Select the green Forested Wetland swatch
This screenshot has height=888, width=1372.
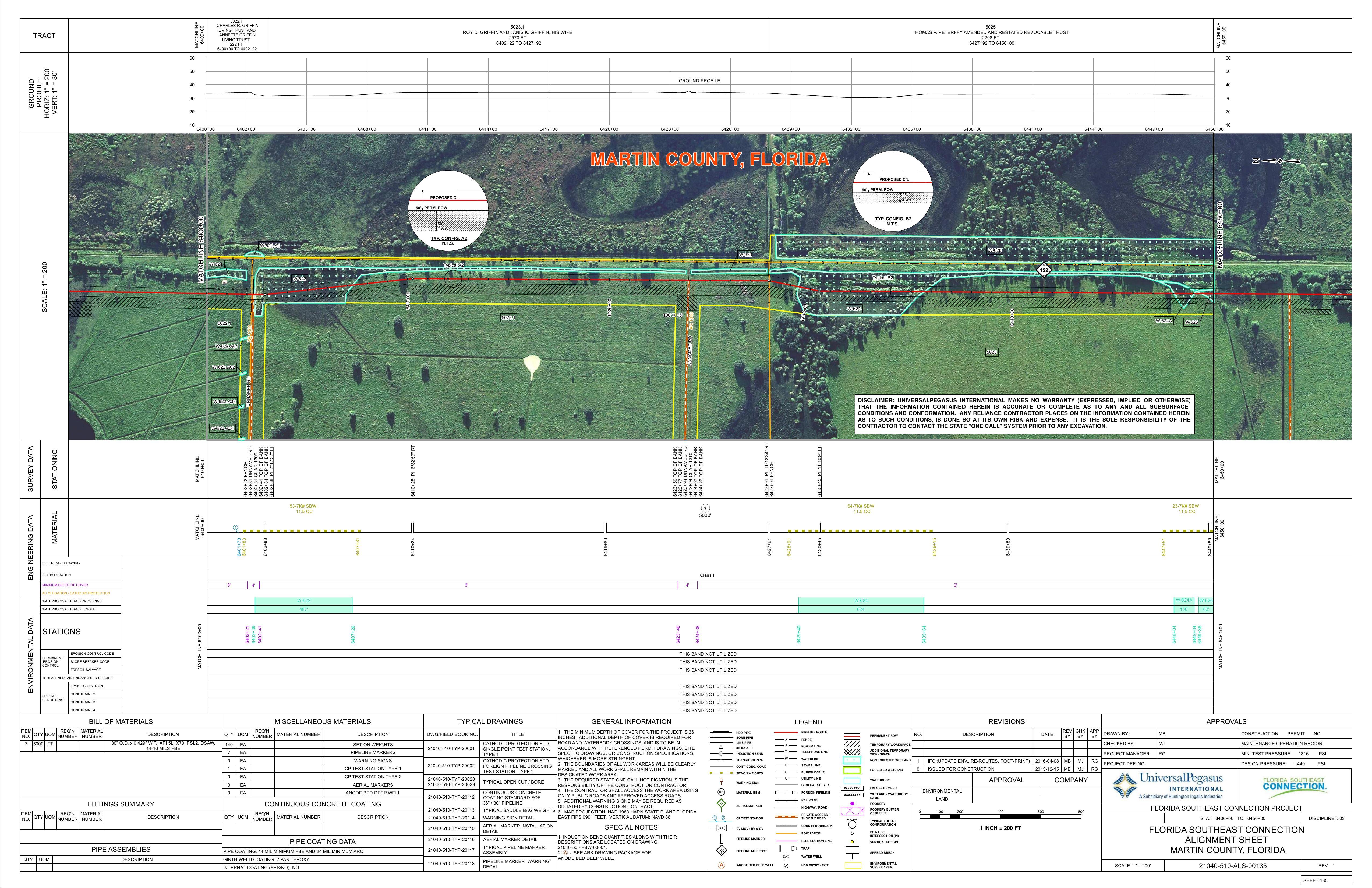pyautogui.click(x=852, y=770)
